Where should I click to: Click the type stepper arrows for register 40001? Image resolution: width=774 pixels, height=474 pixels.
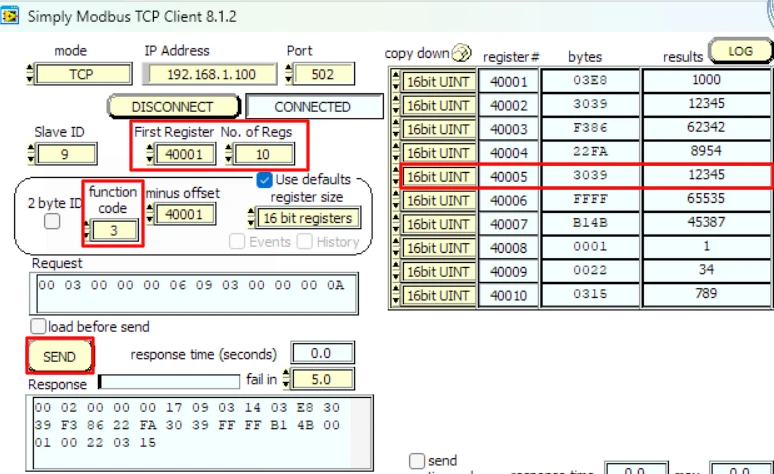point(395,81)
